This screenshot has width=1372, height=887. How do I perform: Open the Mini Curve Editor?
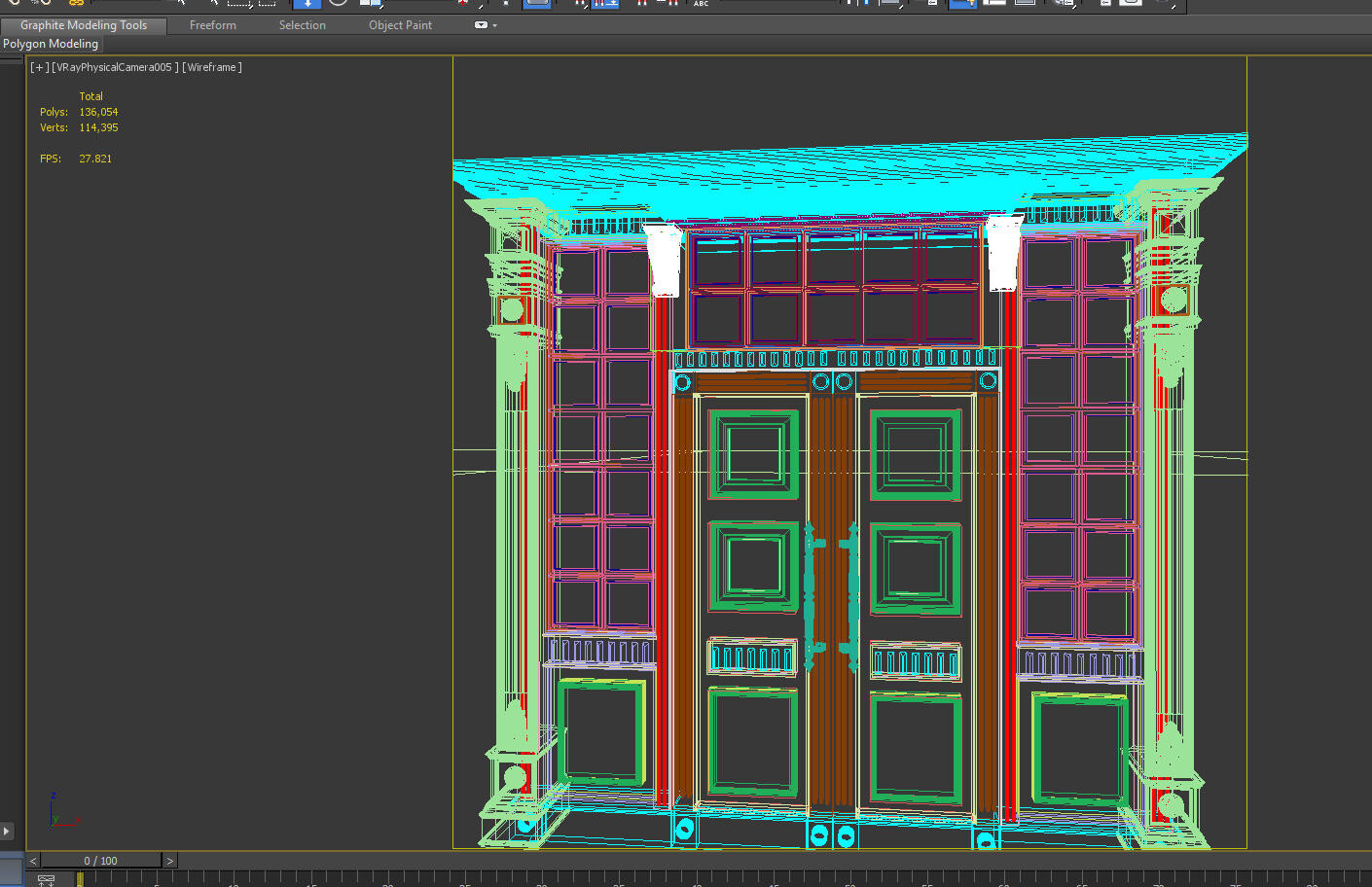click(x=46, y=878)
